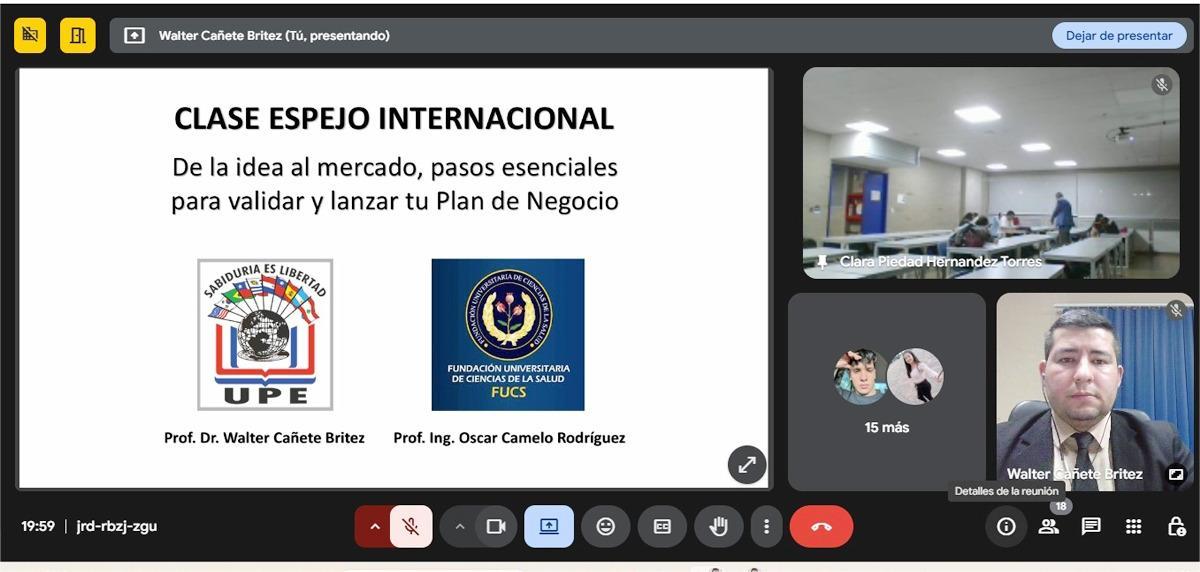Click the yellow door icon at top

click(x=77, y=35)
